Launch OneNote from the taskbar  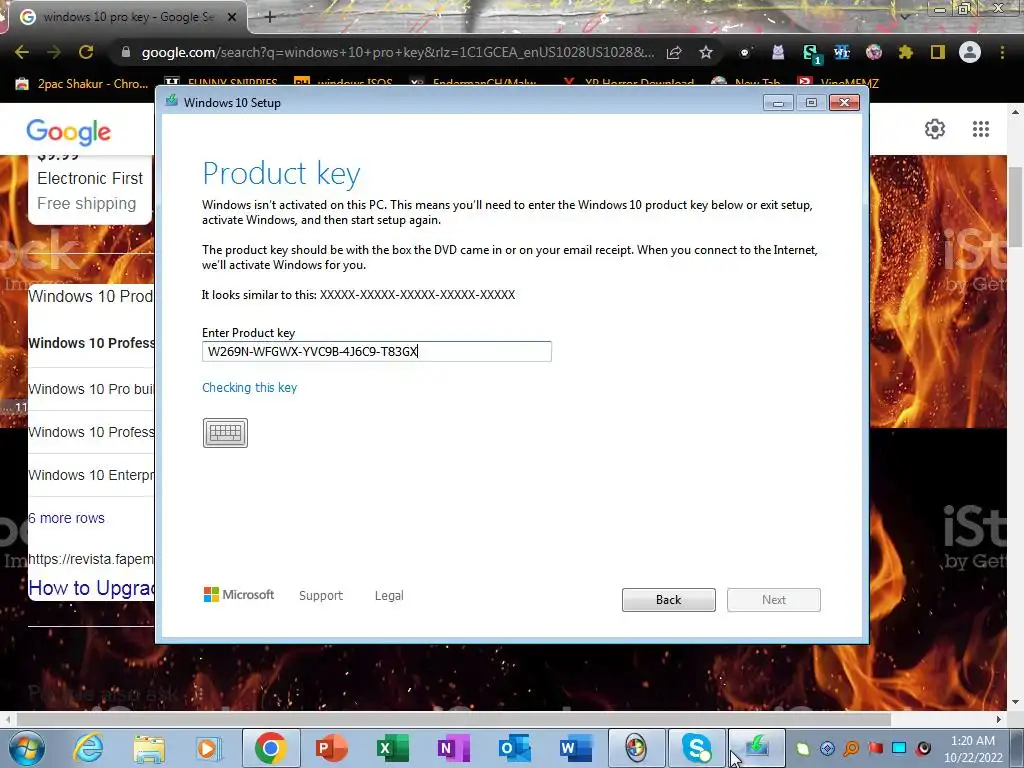coord(453,748)
